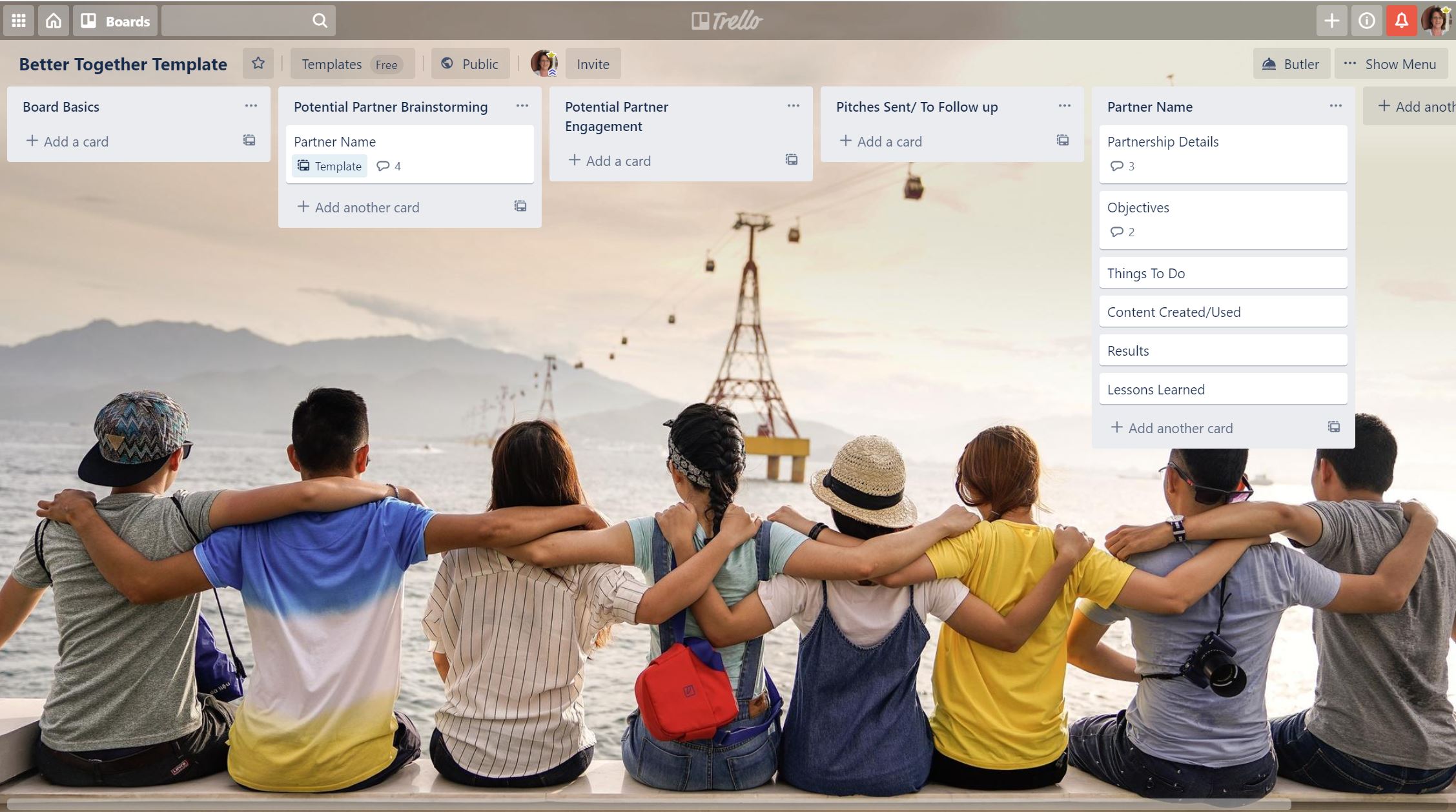Expand Partner Name list actions ellipsis
1456x812 pixels.
coord(1335,106)
